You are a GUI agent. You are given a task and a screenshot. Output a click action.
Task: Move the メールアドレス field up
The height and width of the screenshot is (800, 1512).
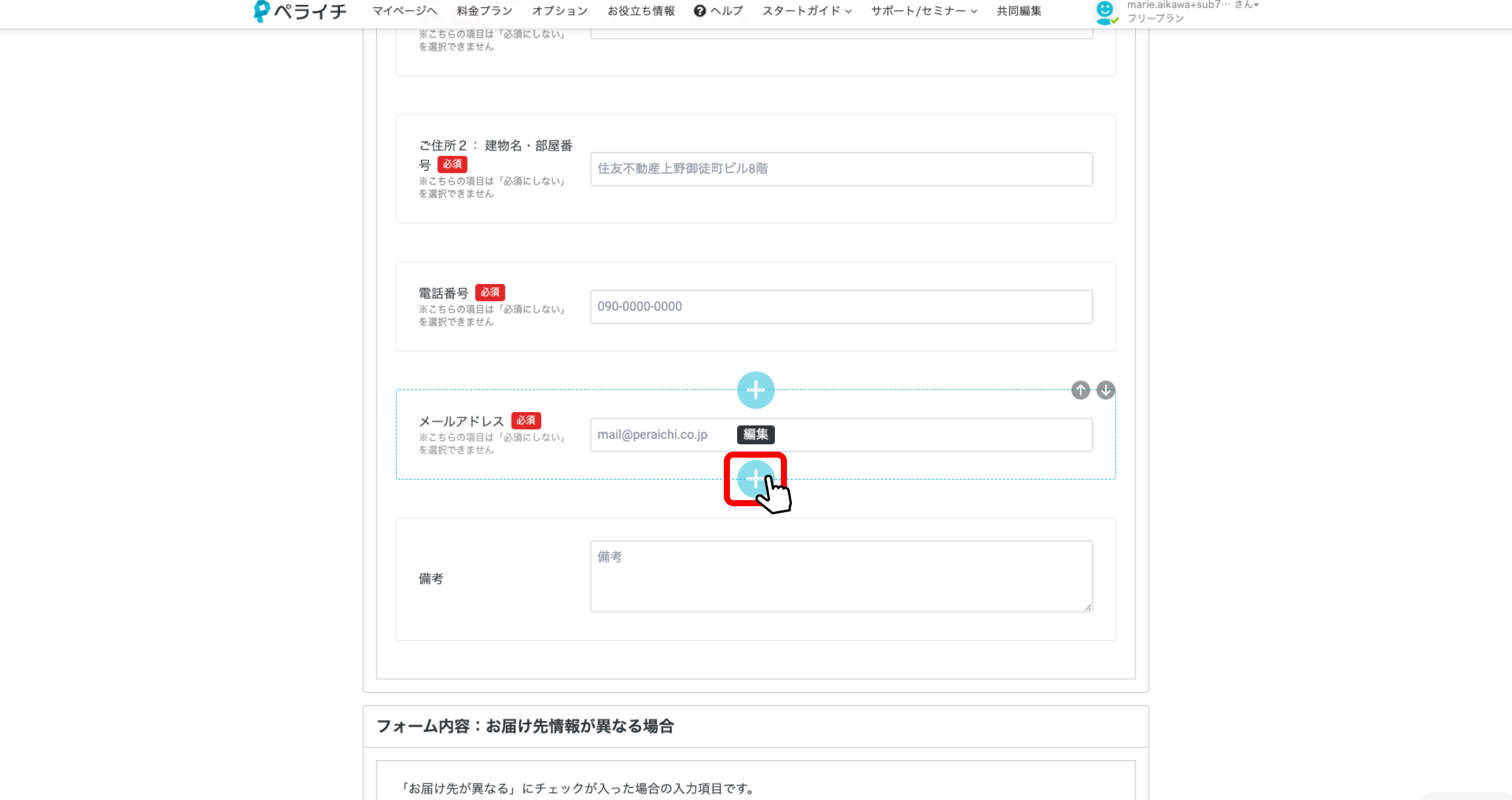click(x=1080, y=390)
